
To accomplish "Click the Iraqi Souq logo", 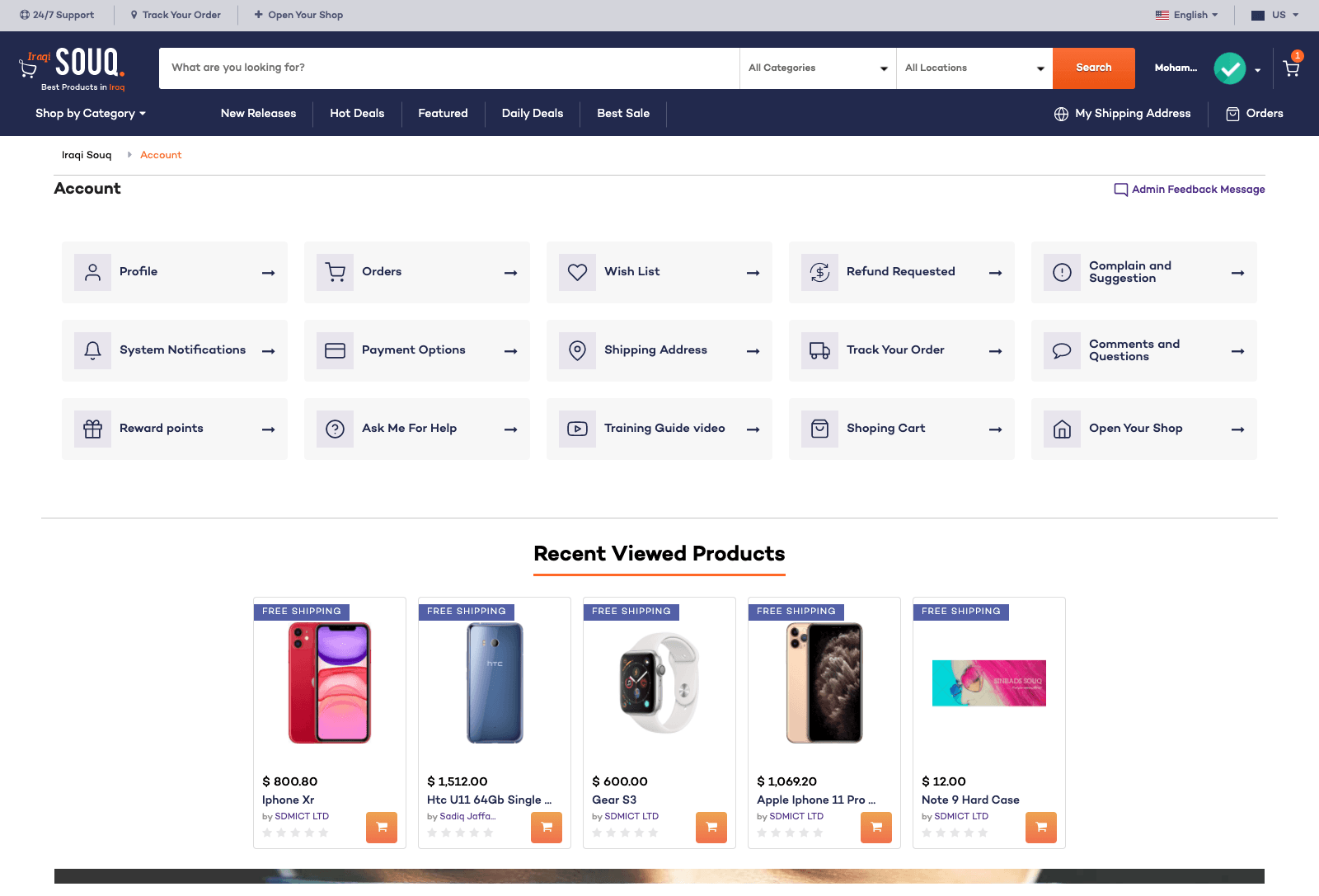I will point(73,69).
